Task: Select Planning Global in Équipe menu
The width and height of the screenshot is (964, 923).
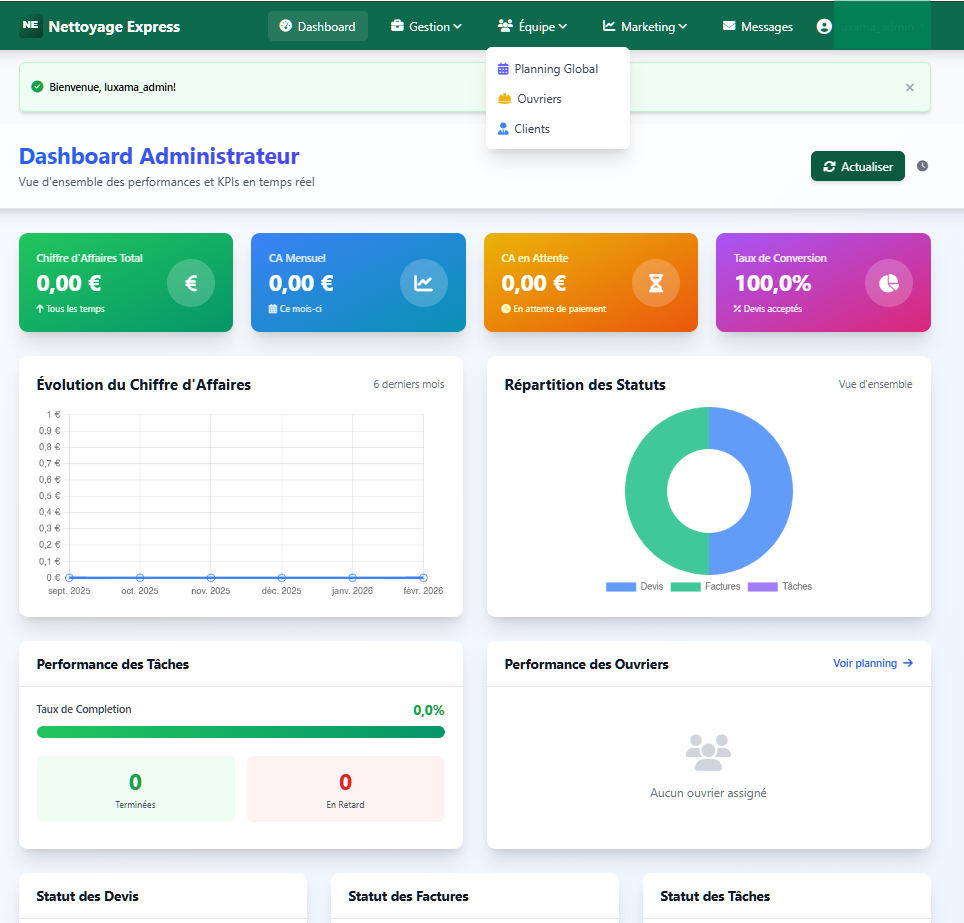Action: click(557, 69)
